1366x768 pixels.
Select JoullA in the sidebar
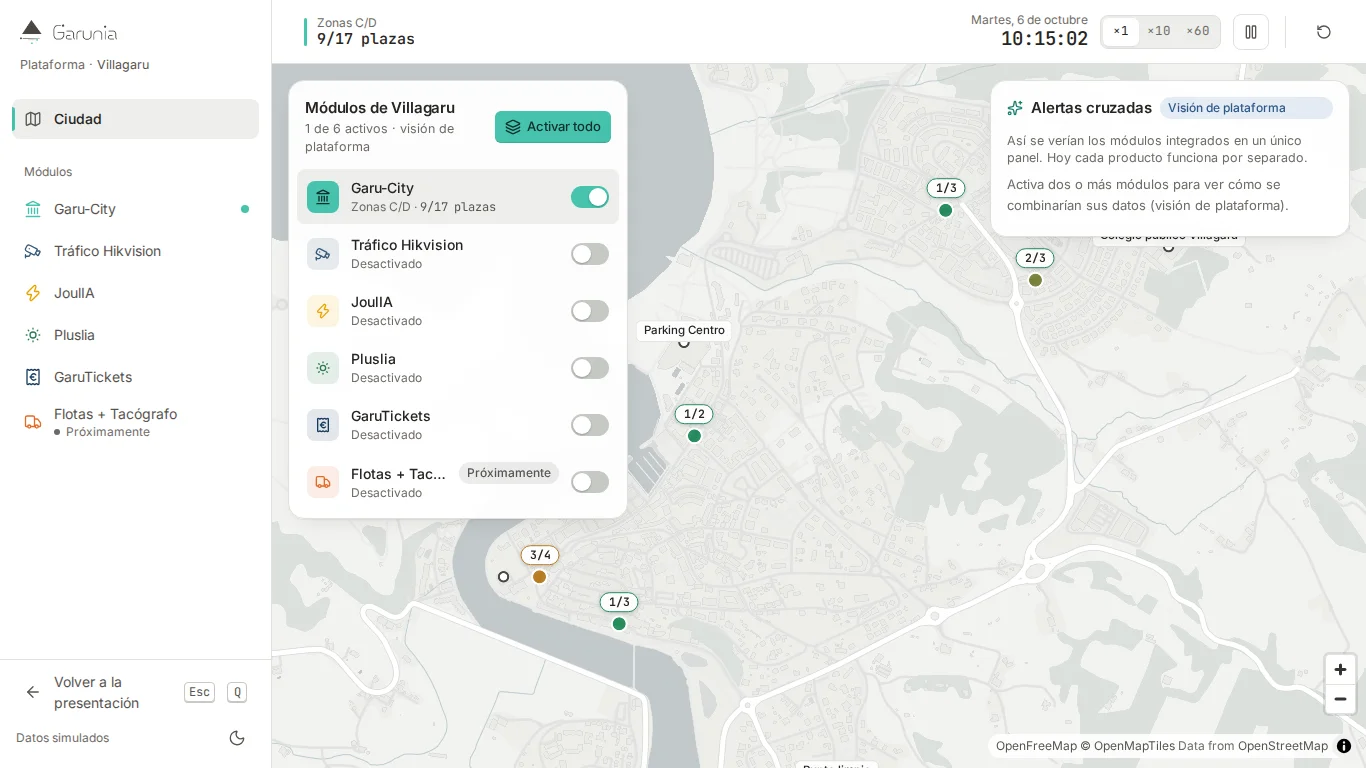(x=135, y=293)
